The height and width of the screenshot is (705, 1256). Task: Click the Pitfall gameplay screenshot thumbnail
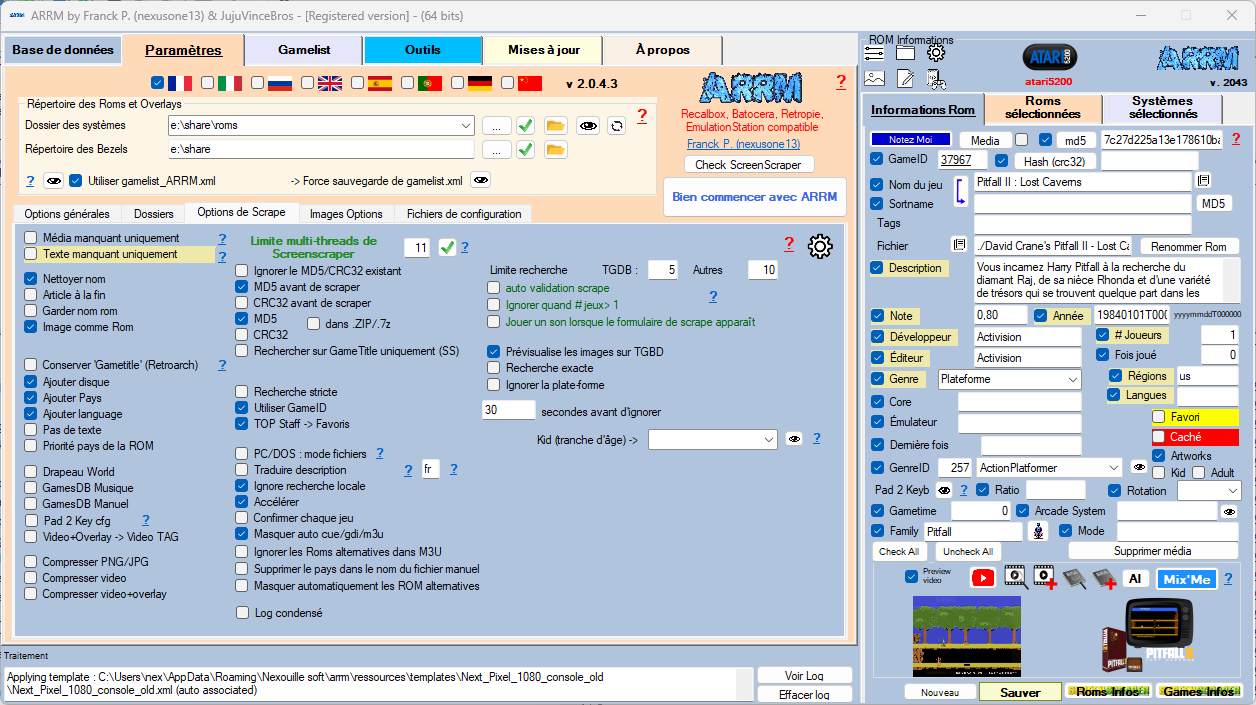point(966,637)
